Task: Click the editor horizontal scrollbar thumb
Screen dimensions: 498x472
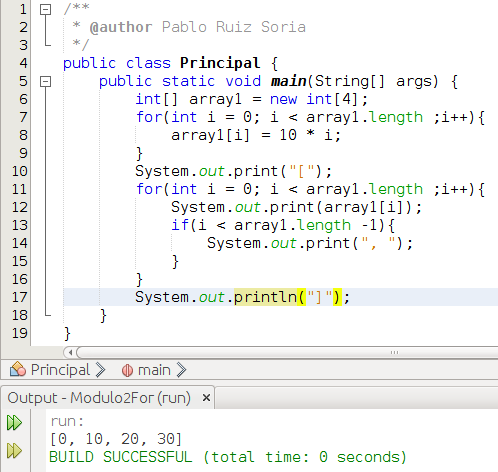Action: pos(287,352)
